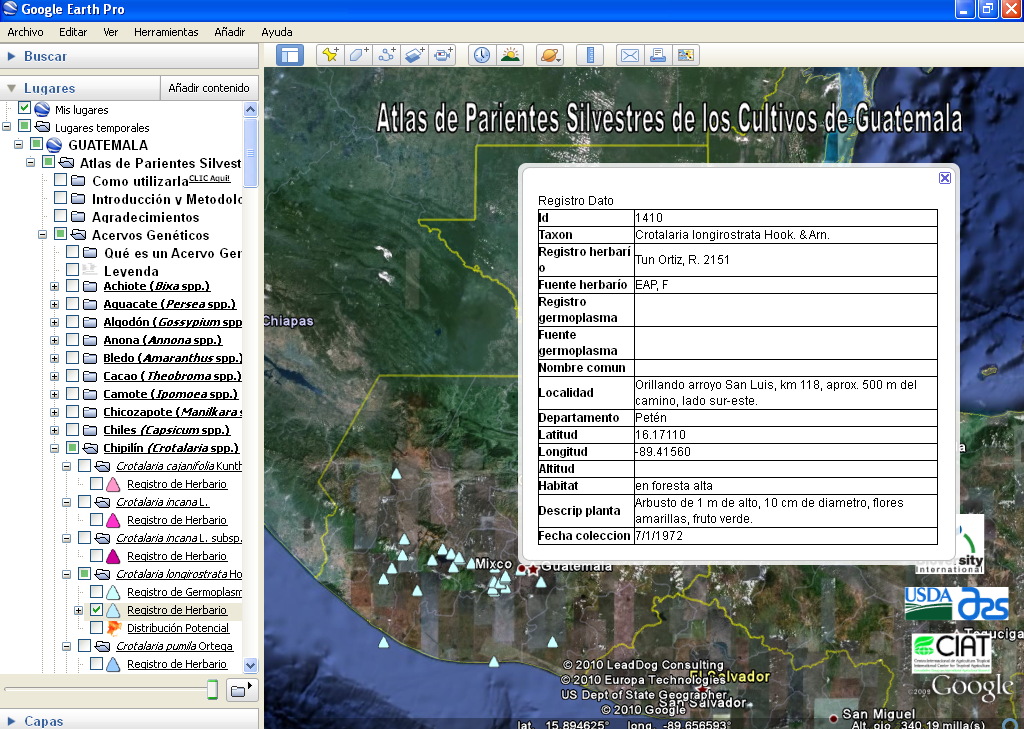This screenshot has height=729, width=1024.
Task: Expand the Algodón (Gossypium spp.) folder
Action: 55,322
